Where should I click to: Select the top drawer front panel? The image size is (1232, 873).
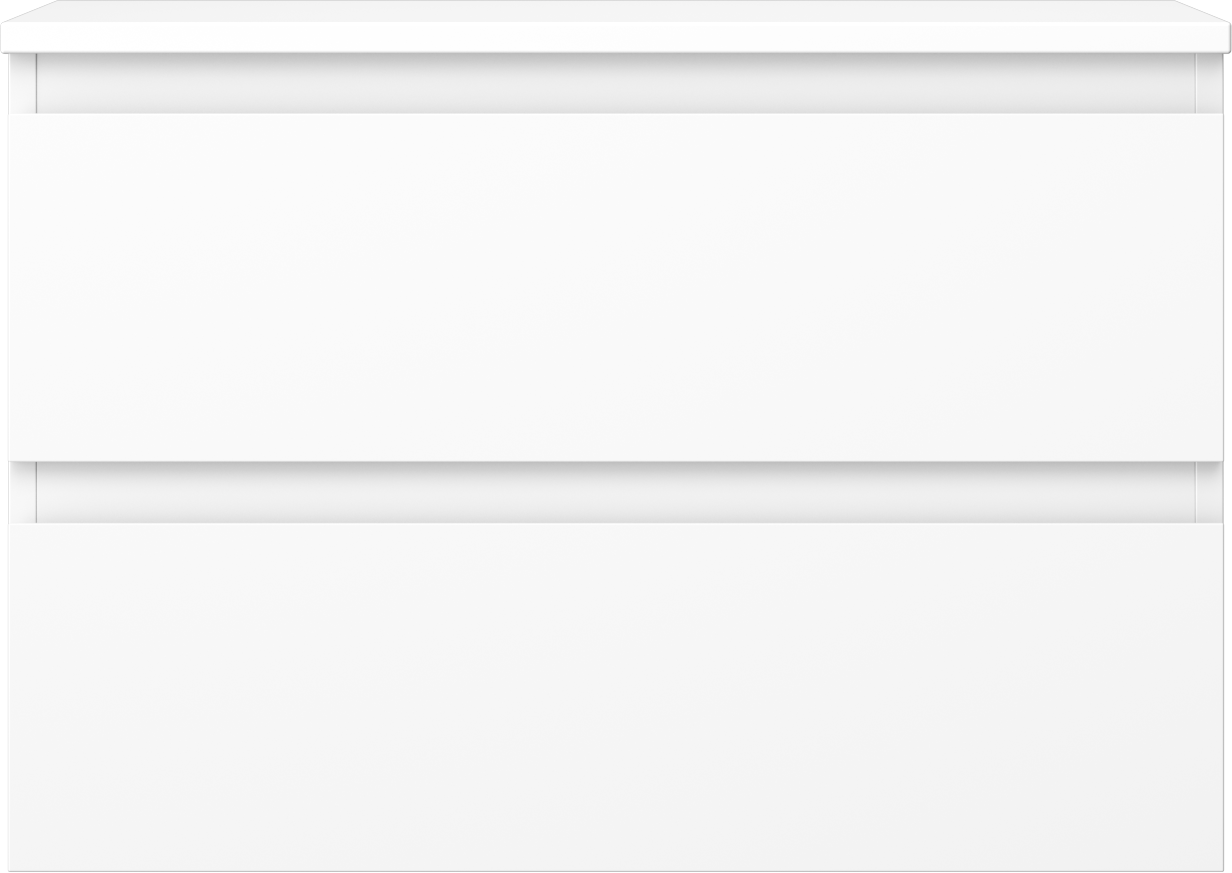pos(615,287)
